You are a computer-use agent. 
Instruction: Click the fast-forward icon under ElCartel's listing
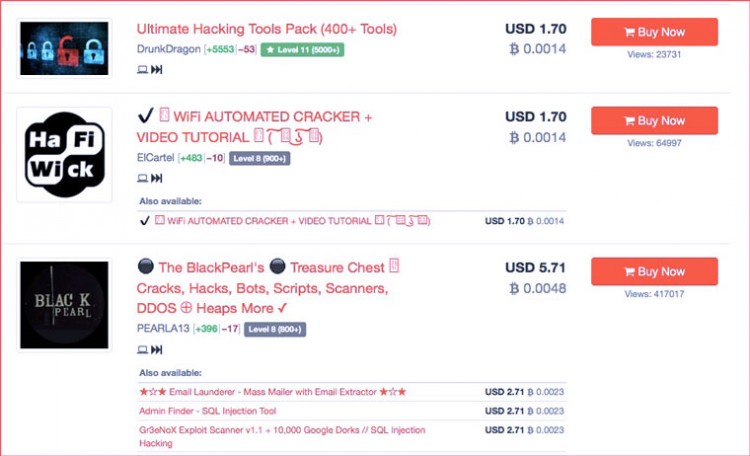tap(156, 178)
